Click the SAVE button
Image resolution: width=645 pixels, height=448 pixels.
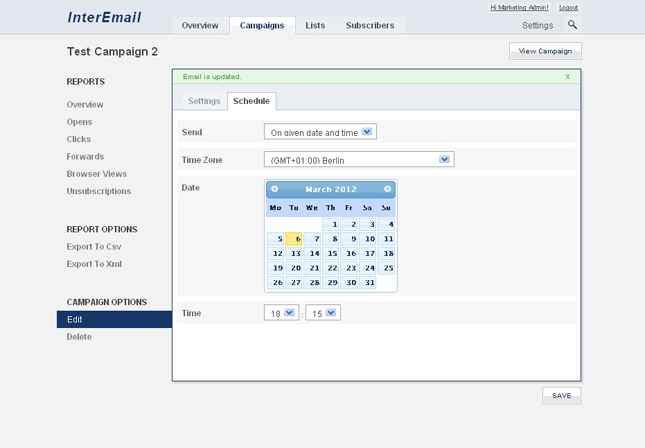click(x=561, y=395)
